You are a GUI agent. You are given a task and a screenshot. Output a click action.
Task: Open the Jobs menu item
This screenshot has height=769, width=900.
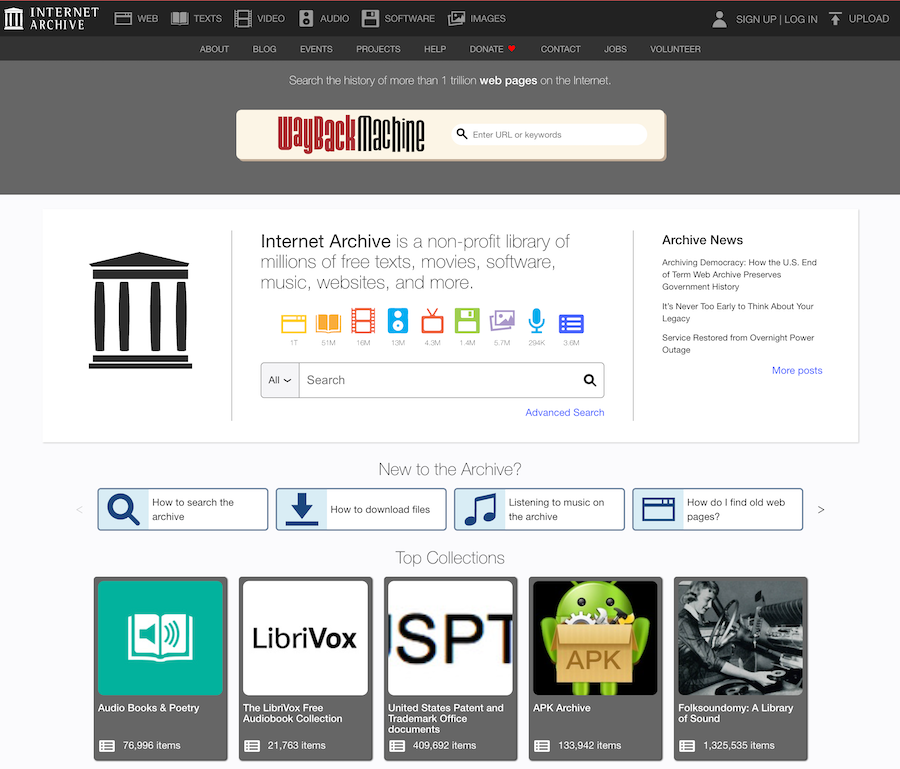(615, 49)
